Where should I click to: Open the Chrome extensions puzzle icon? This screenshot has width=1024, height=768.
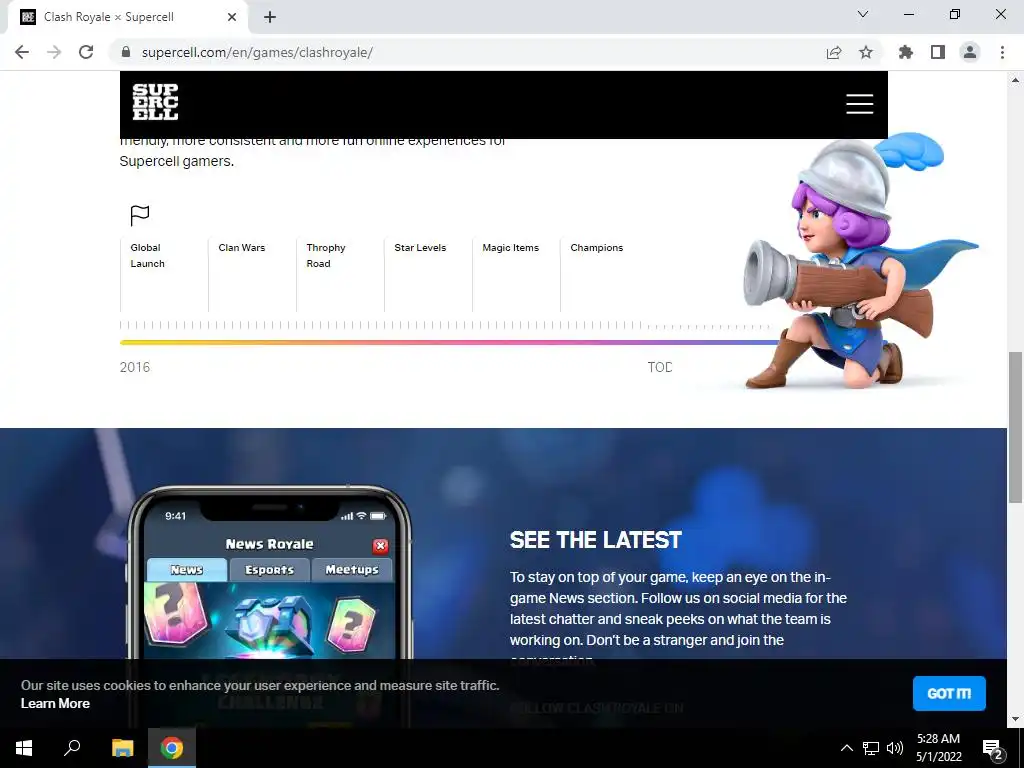tap(906, 52)
